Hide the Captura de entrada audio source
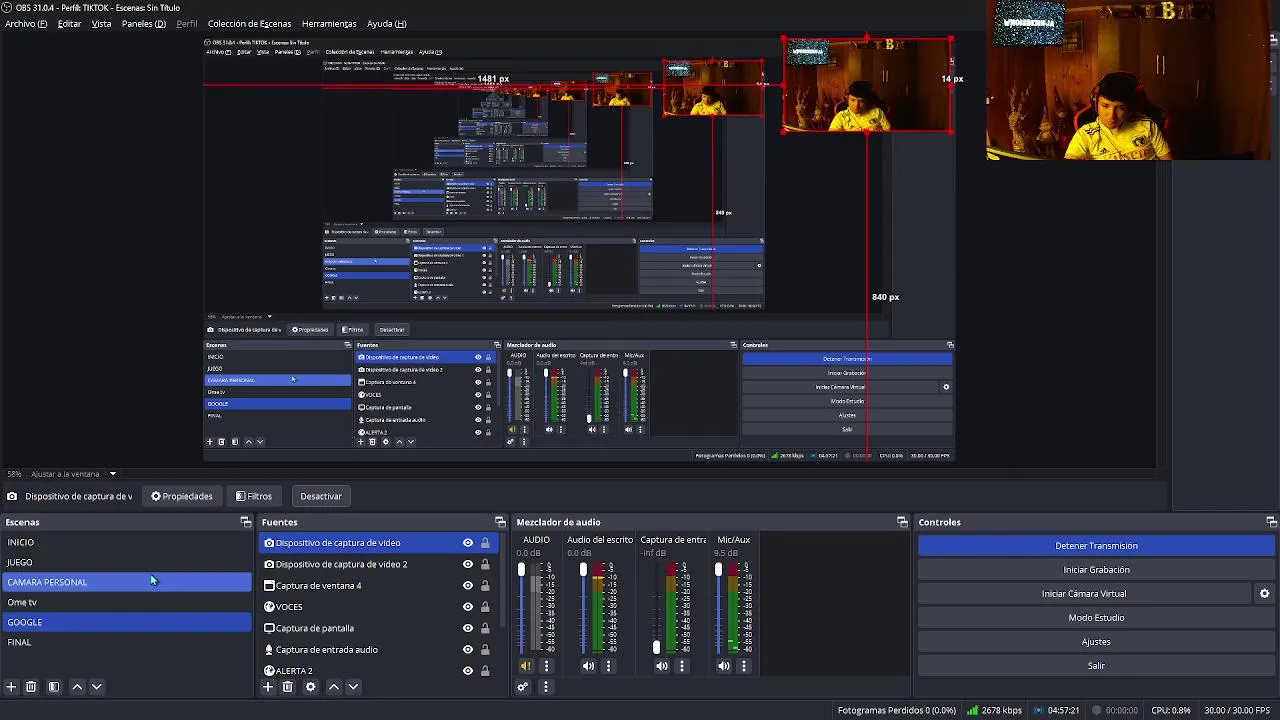Viewport: 1280px width, 720px height. (467, 650)
